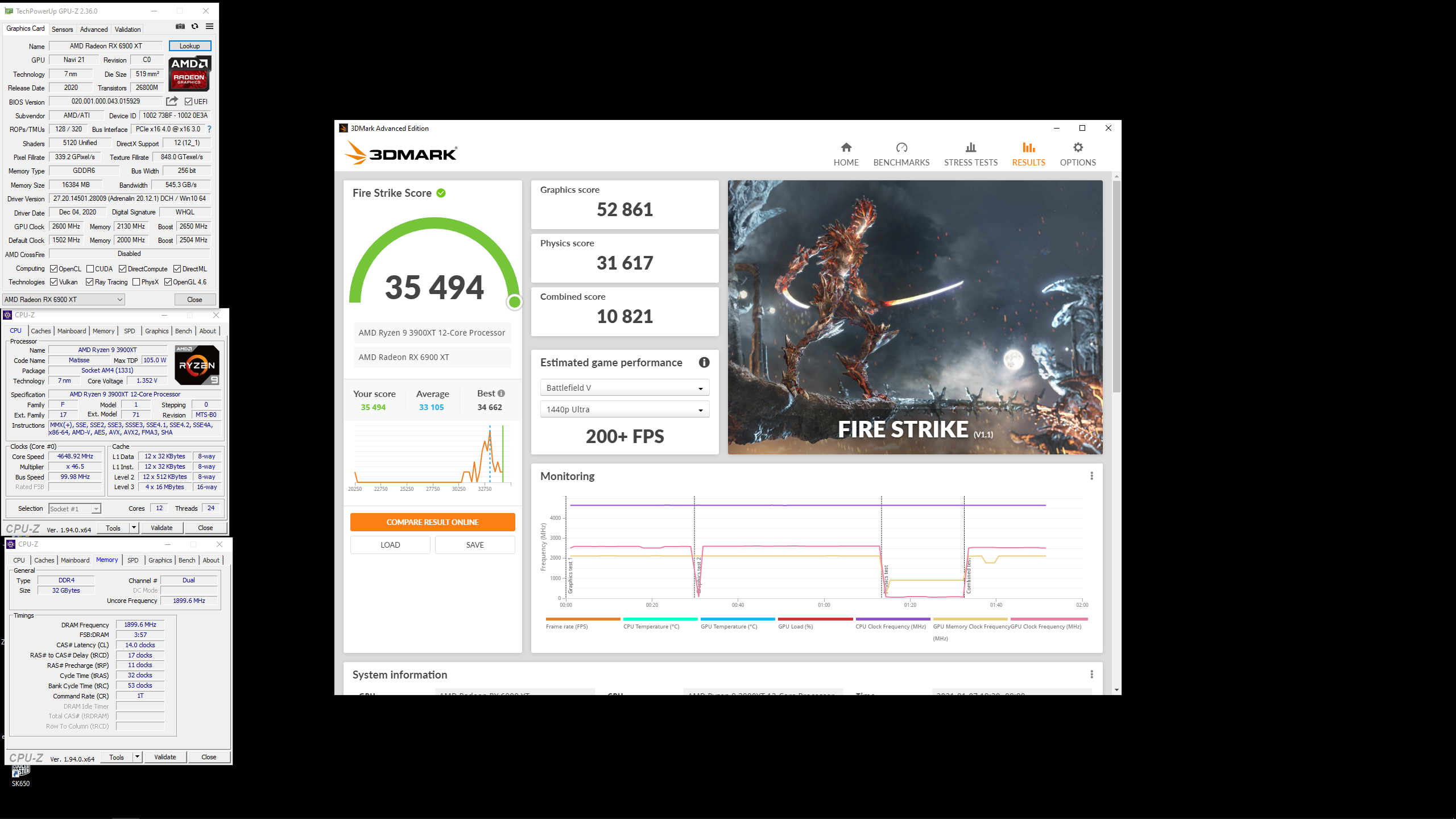This screenshot has height=819, width=1456.
Task: Click green validation check next to Fire Strike Score
Action: pos(441,193)
